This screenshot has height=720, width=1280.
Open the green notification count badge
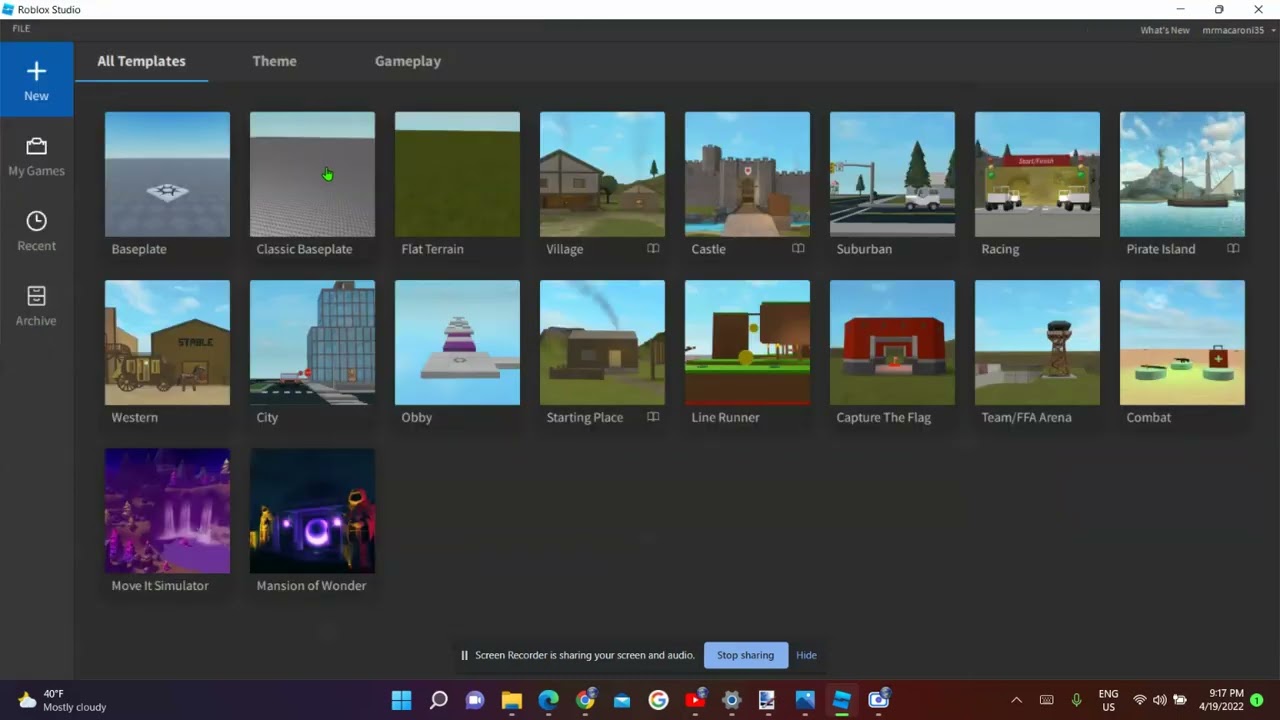pyautogui.click(x=1257, y=700)
